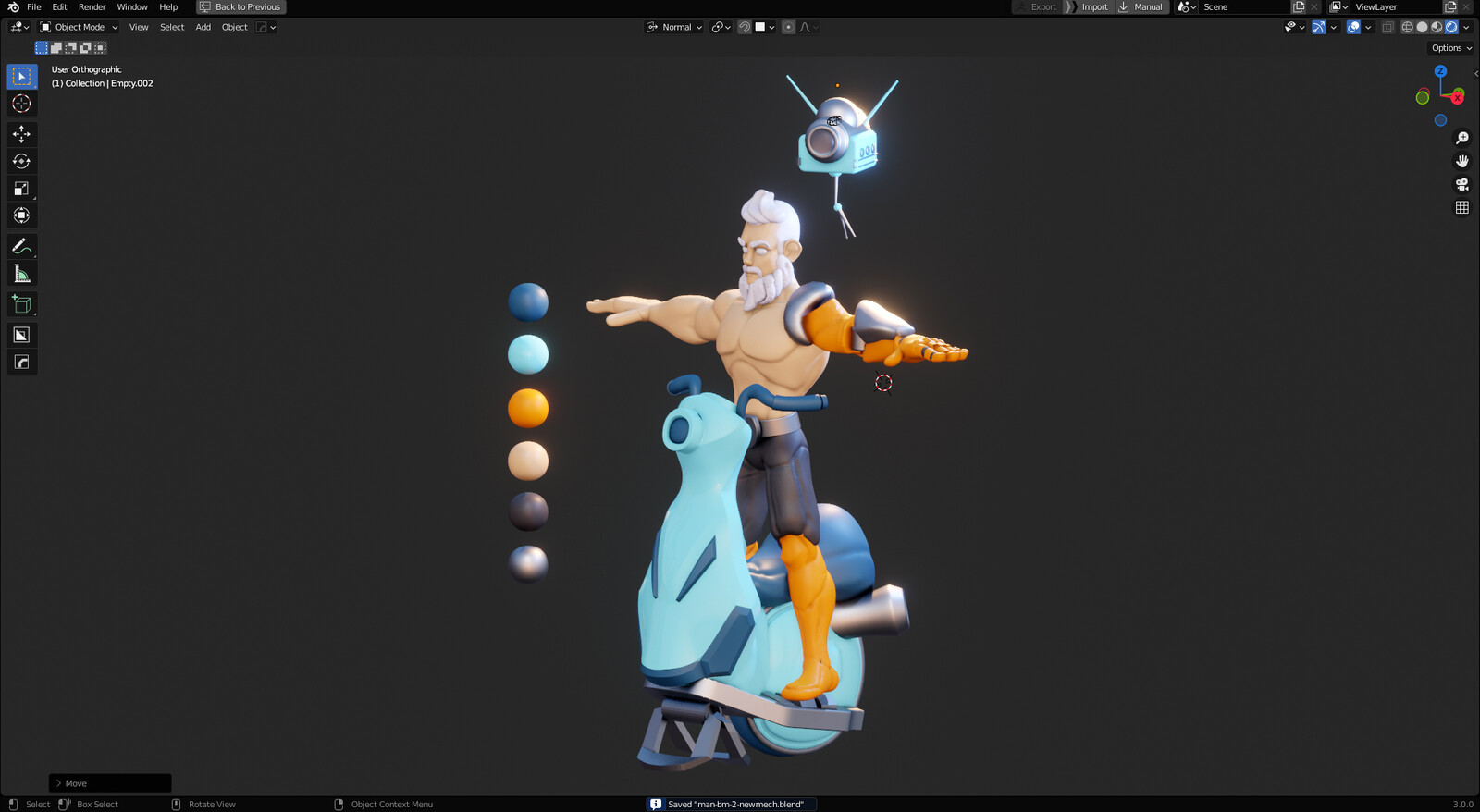The width and height of the screenshot is (1480, 812).
Task: Switch orthographic/perspective grid icon
Action: tap(1462, 207)
